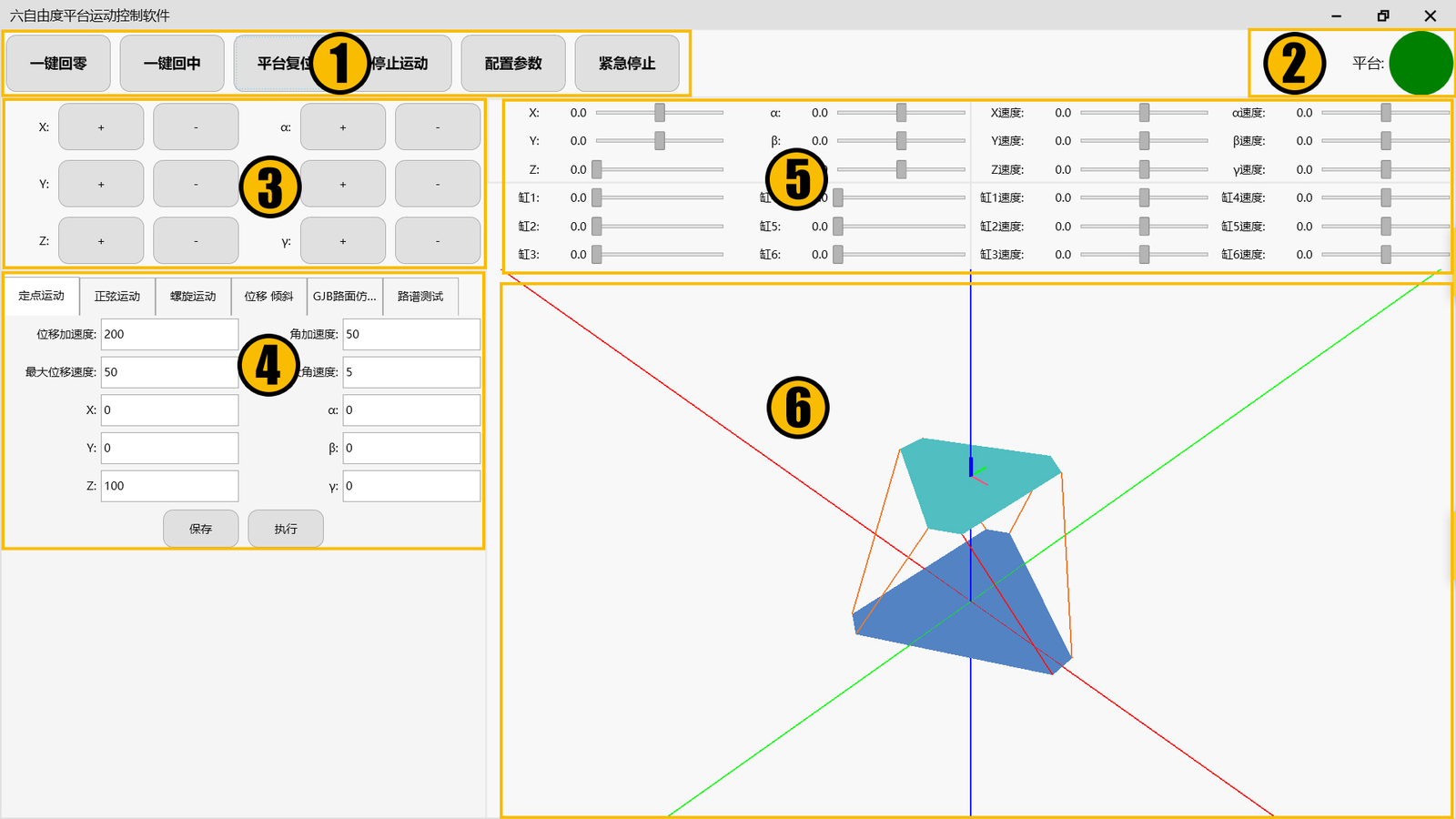The width and height of the screenshot is (1456, 819).
Task: Click the γ target angle field
Action: coord(411,486)
